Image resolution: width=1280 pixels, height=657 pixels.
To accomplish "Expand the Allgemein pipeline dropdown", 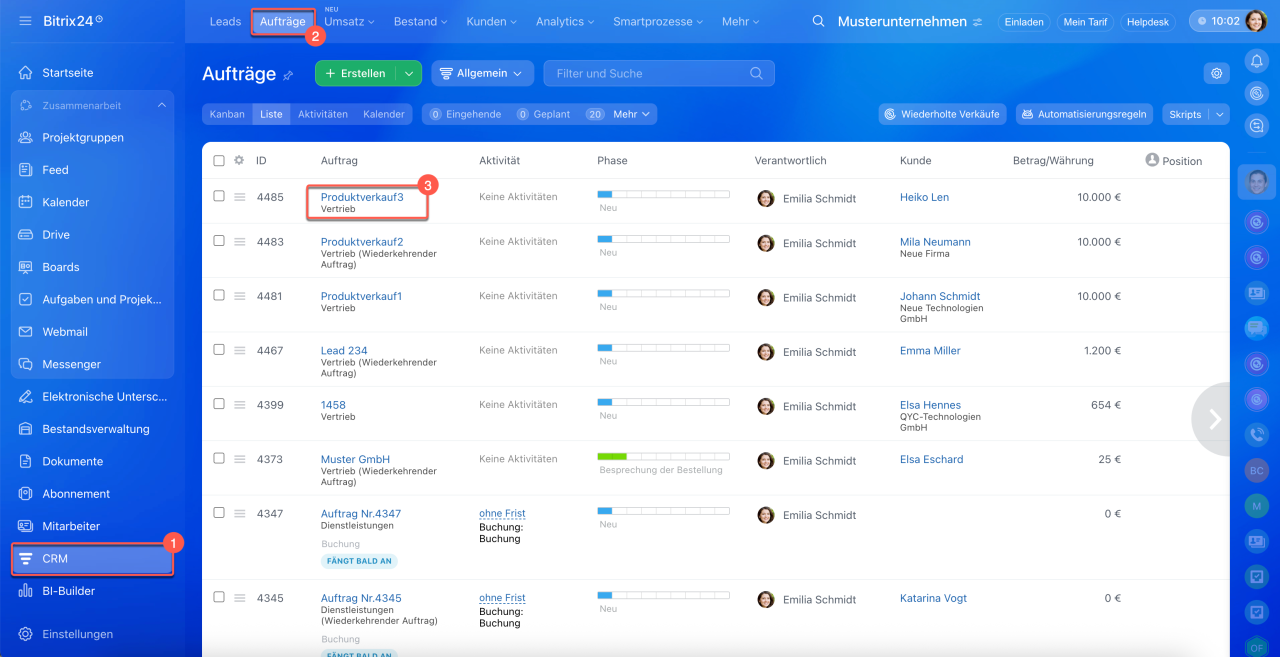I will pos(482,73).
